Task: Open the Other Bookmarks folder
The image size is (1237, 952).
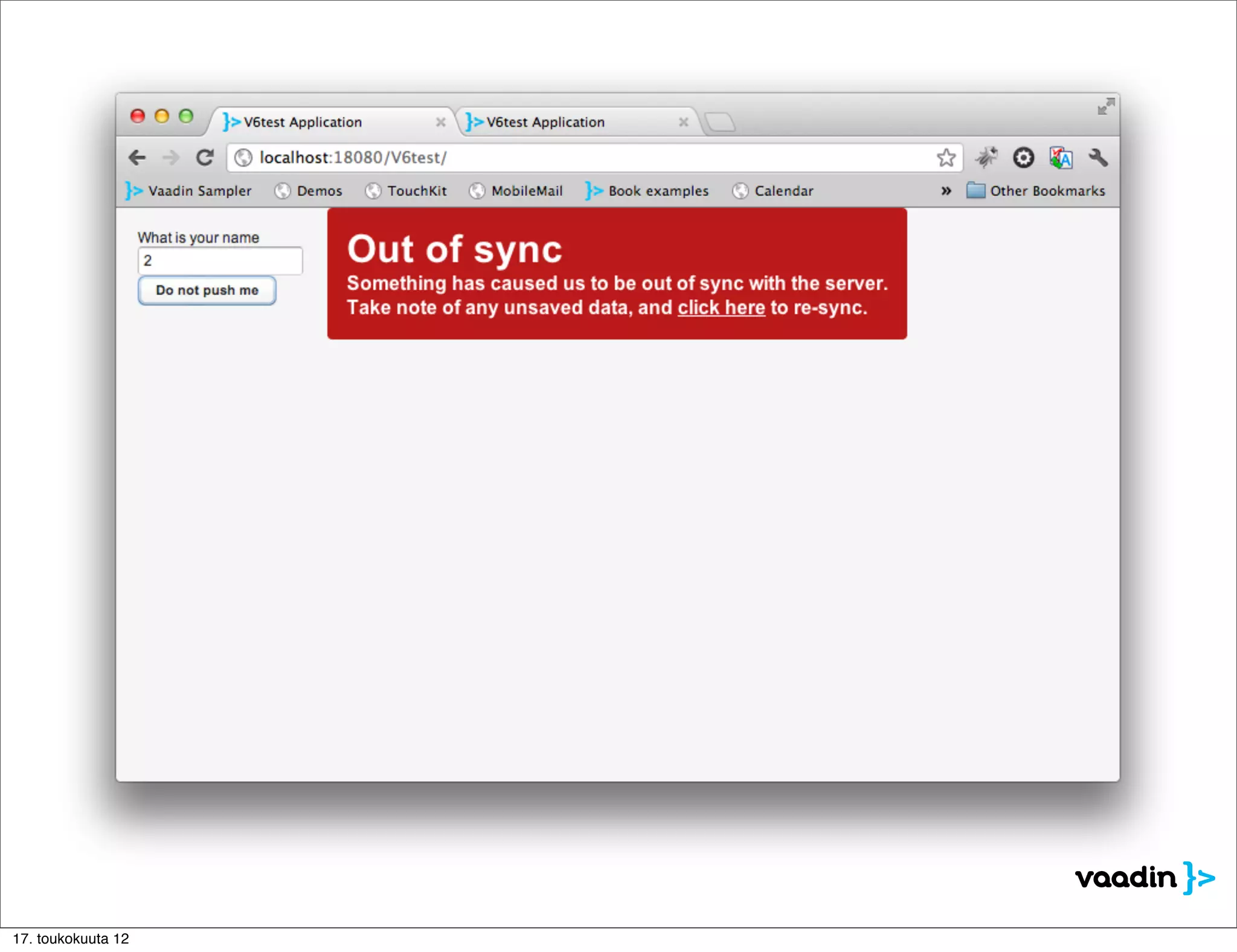Action: click(x=1036, y=191)
